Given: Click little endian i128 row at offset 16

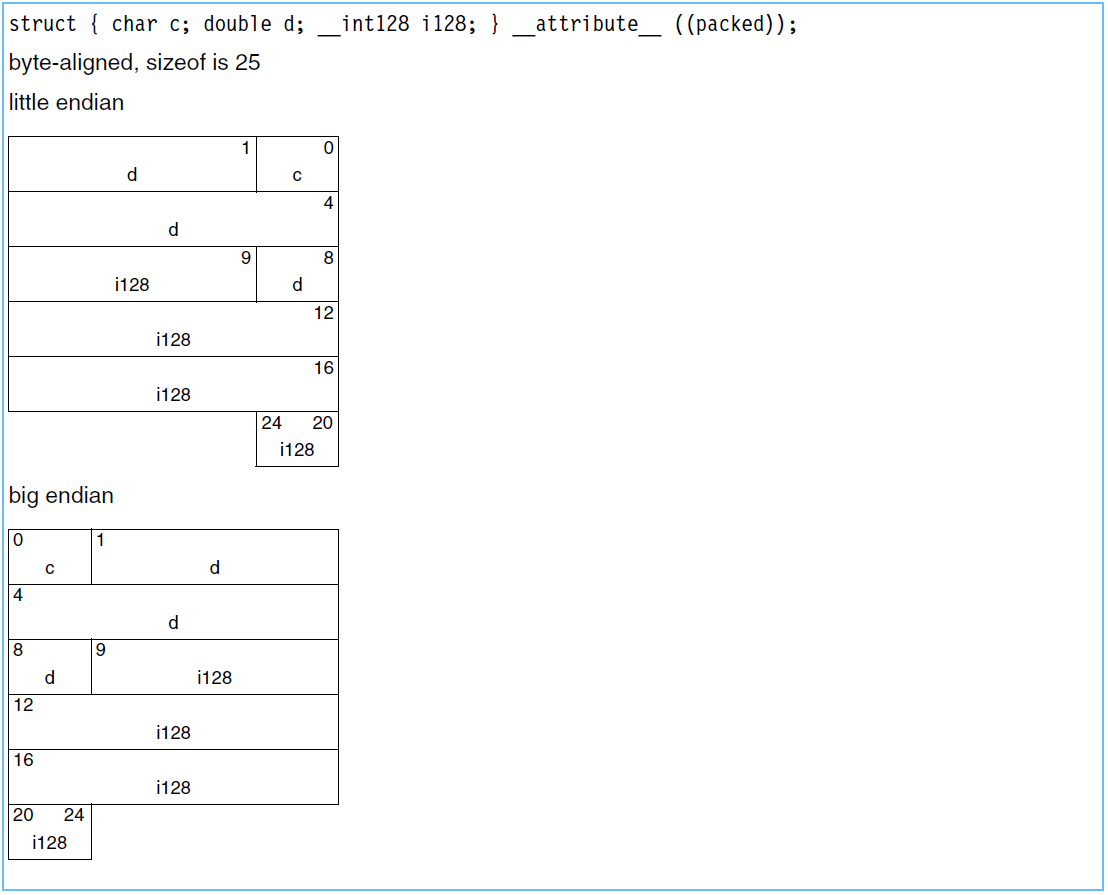Looking at the screenshot, I should click(x=173, y=384).
